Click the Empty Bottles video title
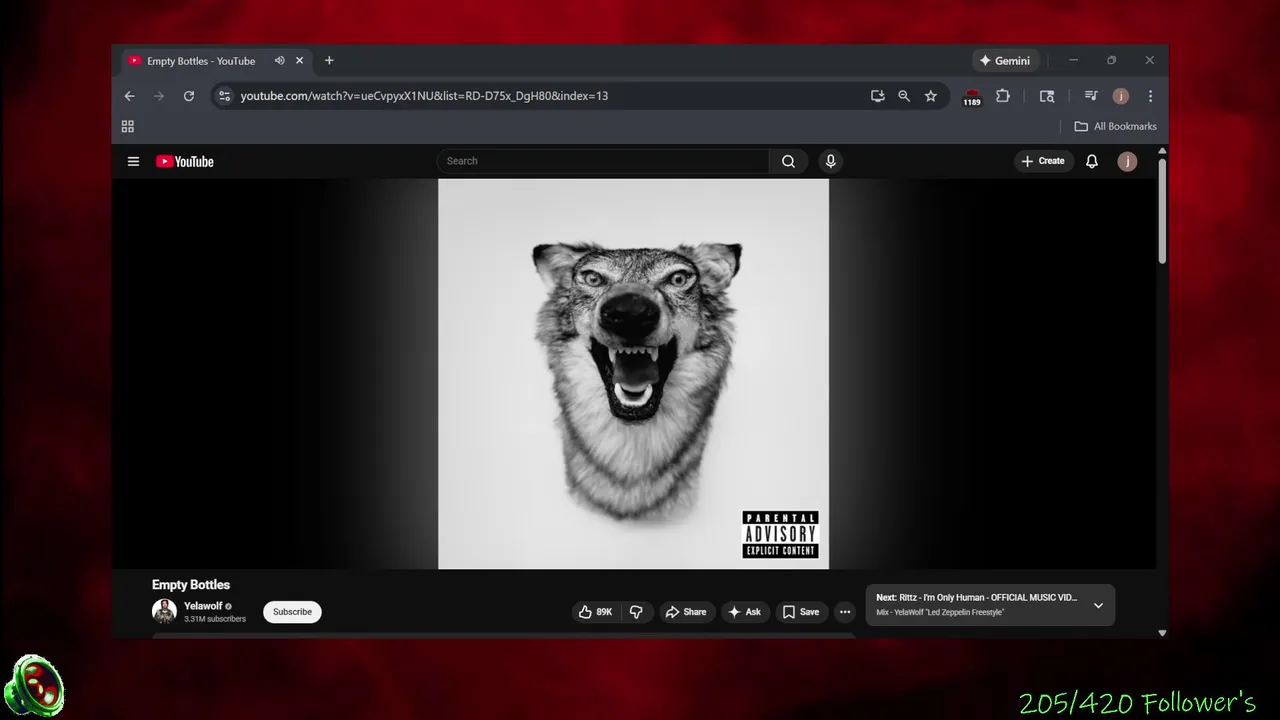This screenshot has width=1280, height=720. (x=191, y=585)
